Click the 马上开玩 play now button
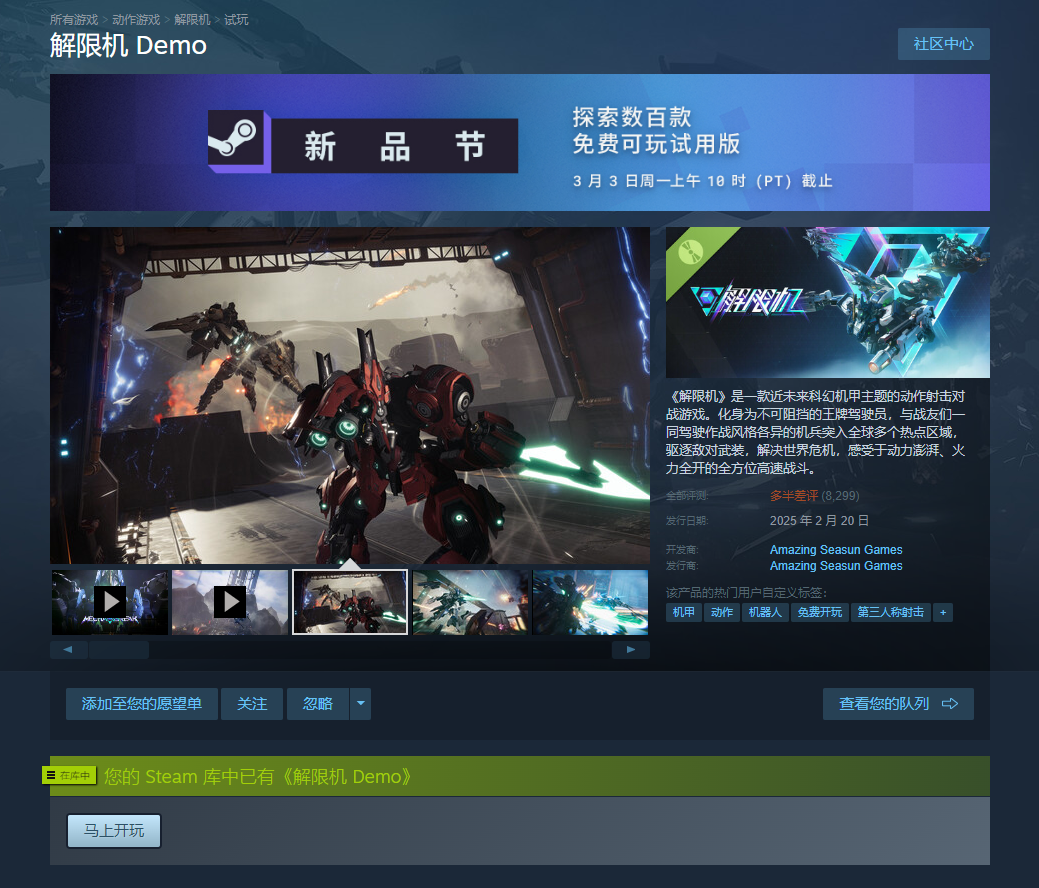The width and height of the screenshot is (1039, 888). click(114, 830)
